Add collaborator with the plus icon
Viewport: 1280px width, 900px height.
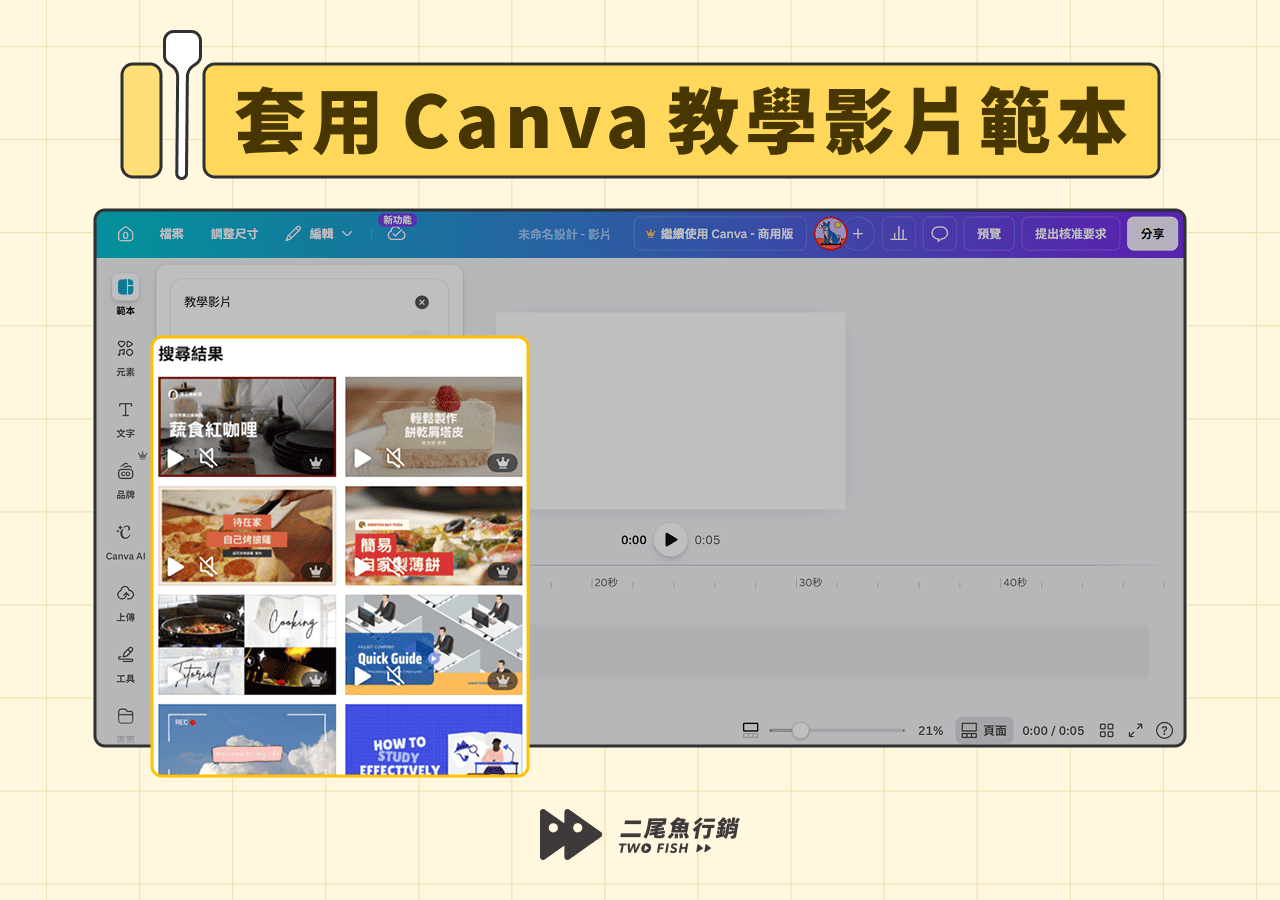(x=858, y=234)
